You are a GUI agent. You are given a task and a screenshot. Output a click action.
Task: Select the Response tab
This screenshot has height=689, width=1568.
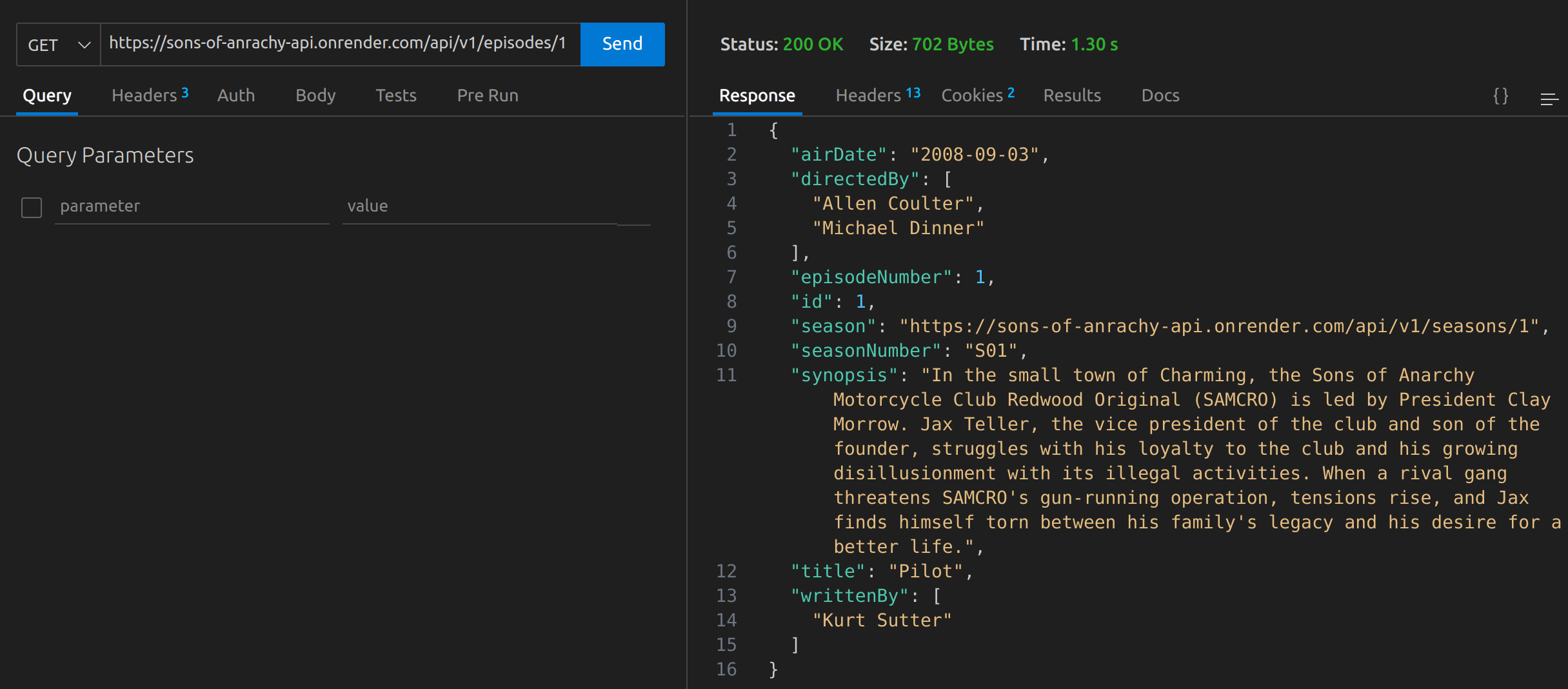(x=757, y=95)
